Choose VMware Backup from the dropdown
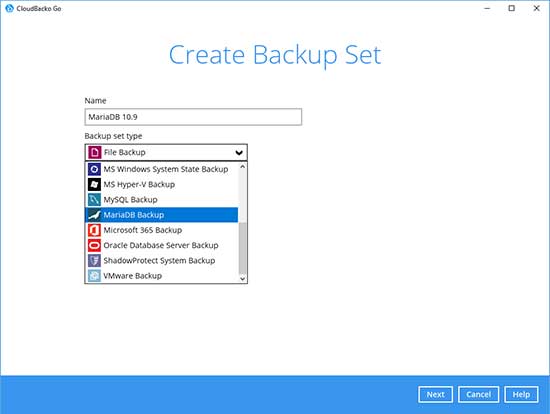 point(162,276)
